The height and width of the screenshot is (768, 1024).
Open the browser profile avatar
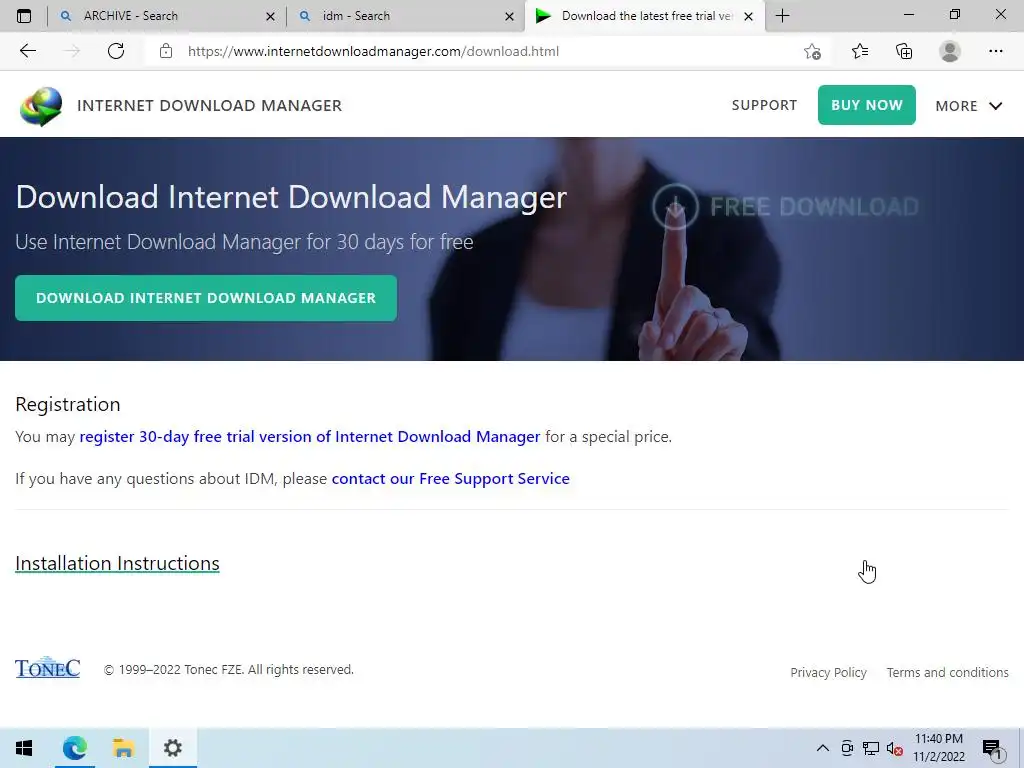950,51
